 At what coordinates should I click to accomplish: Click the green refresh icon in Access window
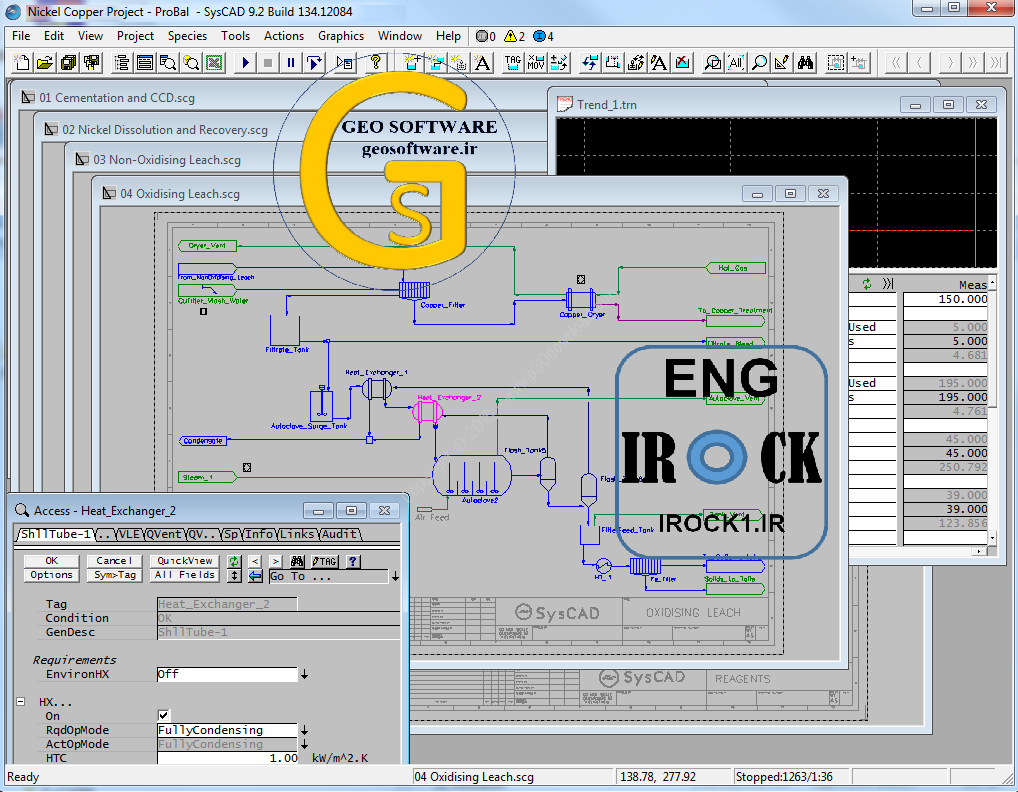click(234, 561)
